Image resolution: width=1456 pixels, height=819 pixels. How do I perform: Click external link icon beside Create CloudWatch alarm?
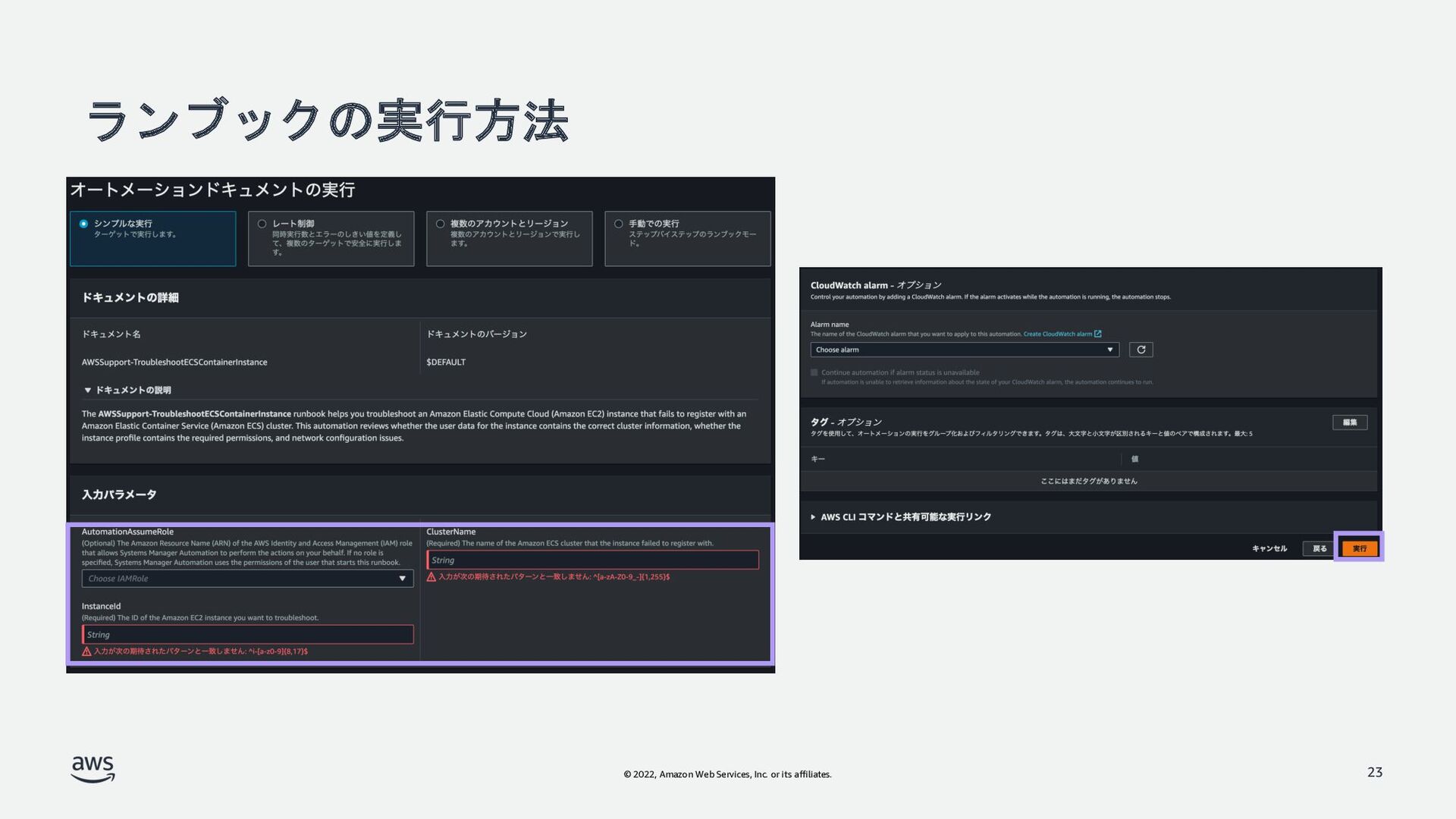(1098, 334)
